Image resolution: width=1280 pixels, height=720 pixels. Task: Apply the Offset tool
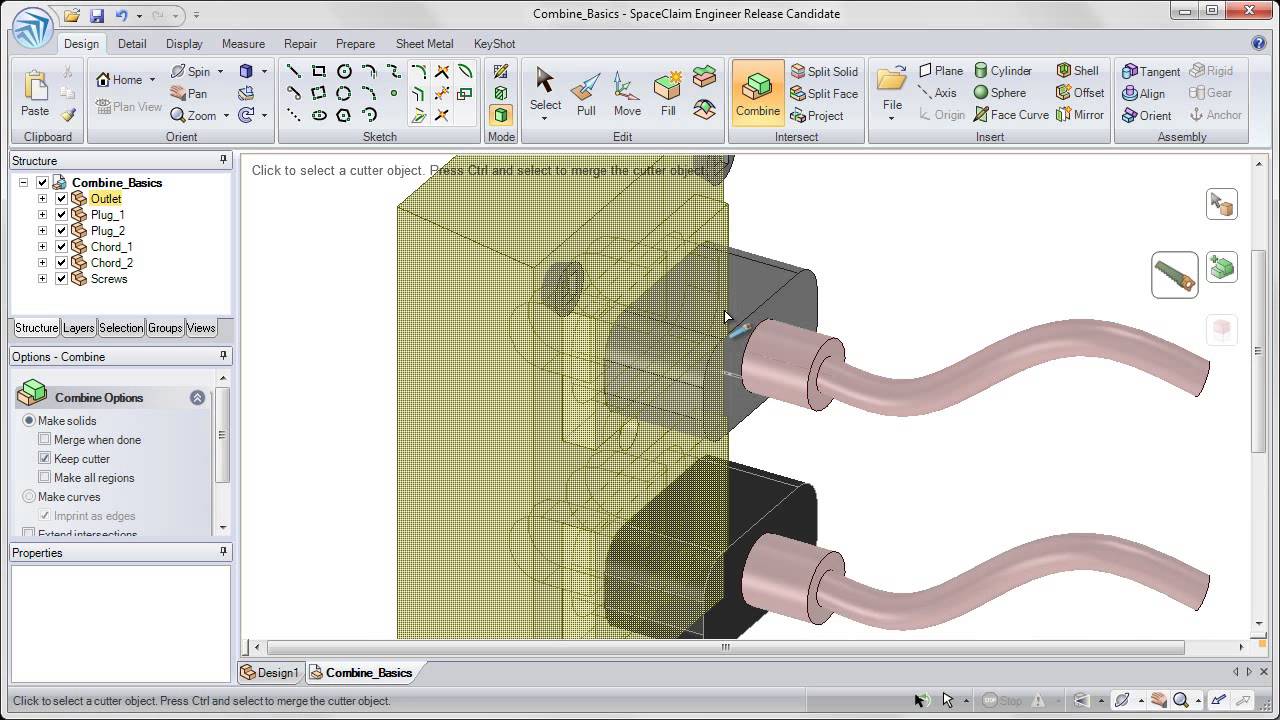tap(1080, 93)
